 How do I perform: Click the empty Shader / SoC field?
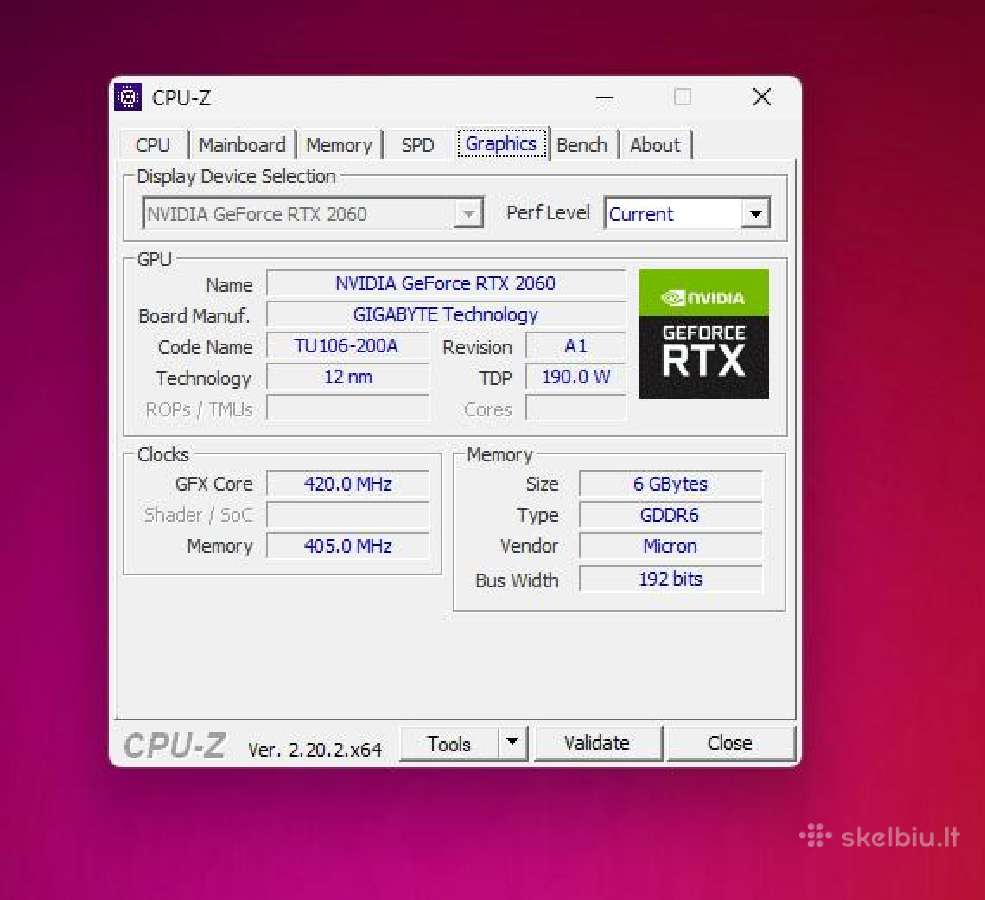pyautogui.click(x=347, y=515)
